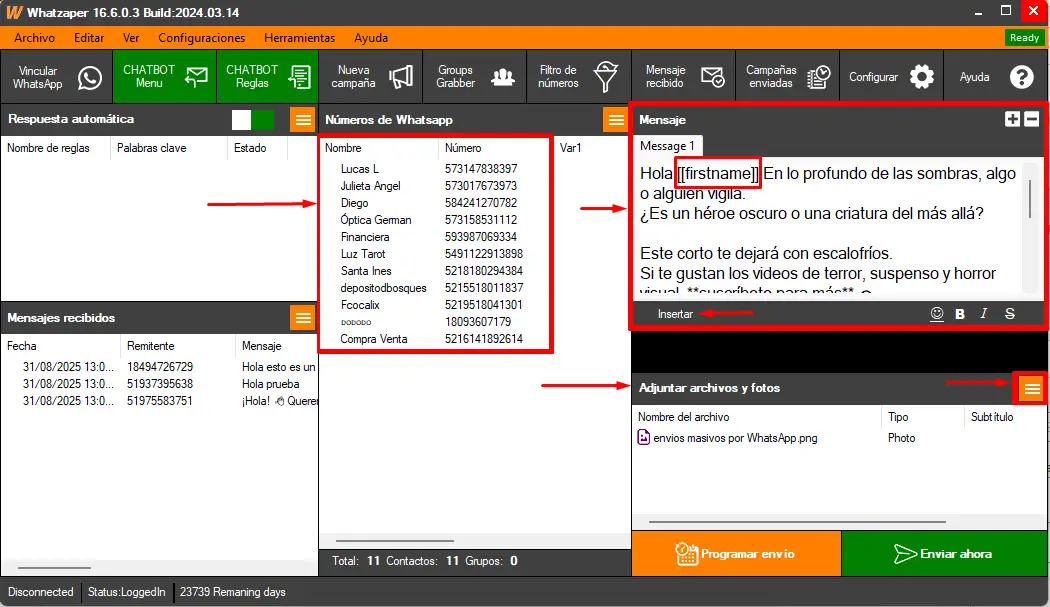
Task: Click the Configurar gear icon
Action: click(x=920, y=77)
